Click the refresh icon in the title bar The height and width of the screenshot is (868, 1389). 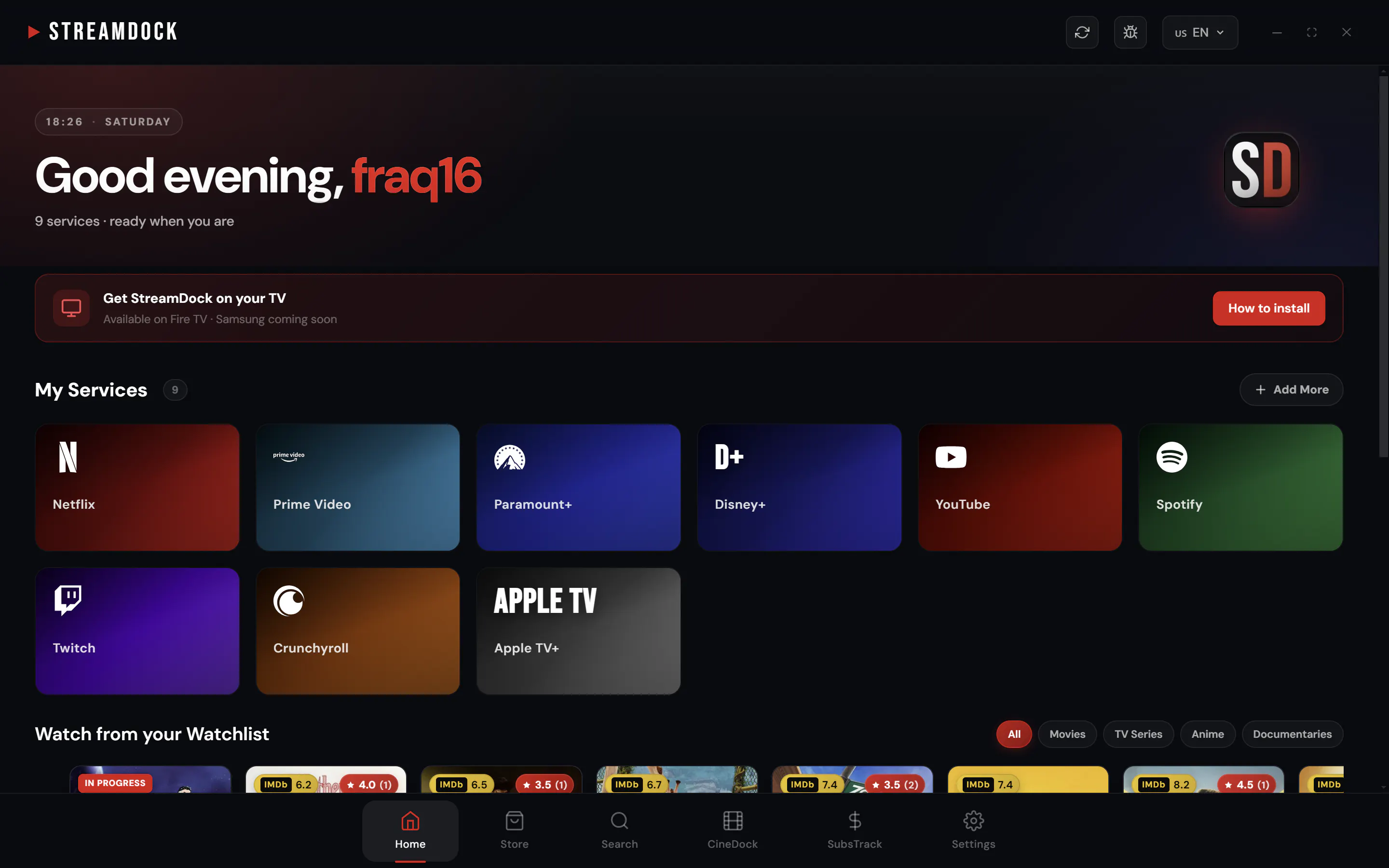[1082, 32]
